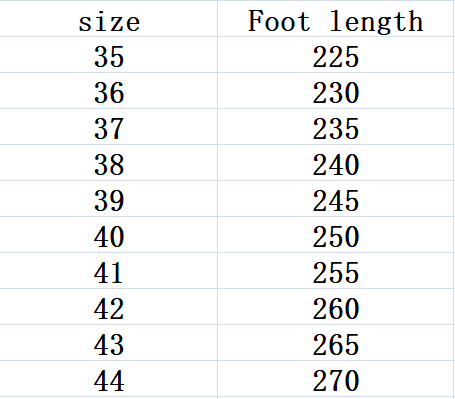Click the cell containing size 38
The image size is (455, 399).
click(x=109, y=163)
